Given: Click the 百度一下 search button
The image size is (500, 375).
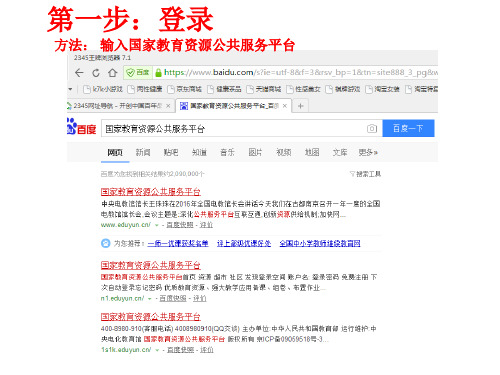Looking at the screenshot, I should click(x=408, y=128).
